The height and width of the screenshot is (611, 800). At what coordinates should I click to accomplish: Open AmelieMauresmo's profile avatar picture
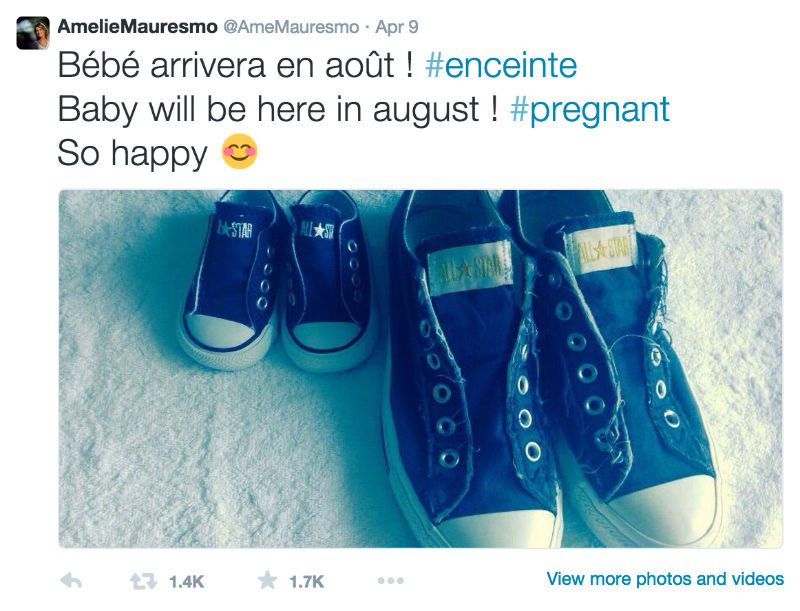click(x=33, y=33)
